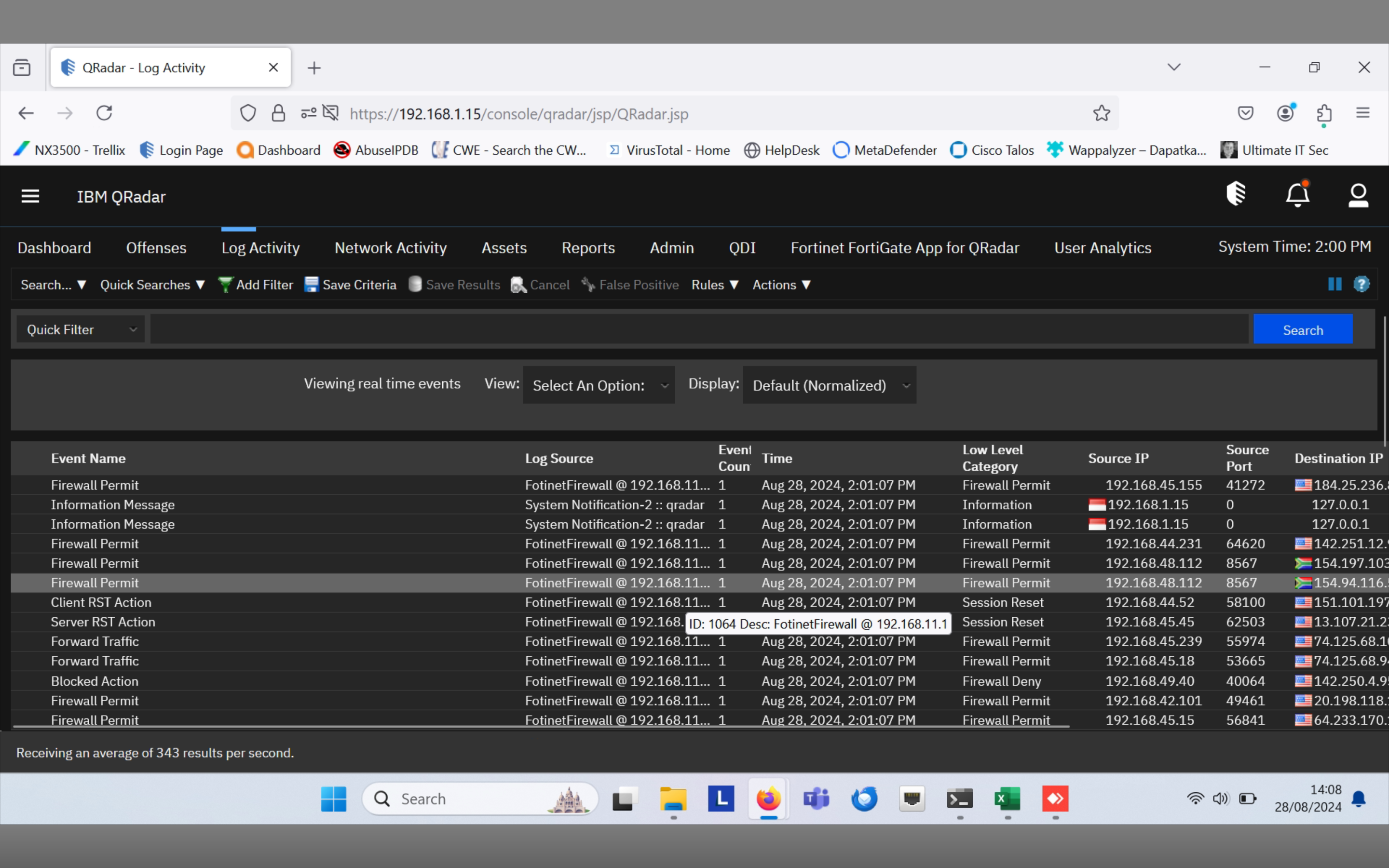Pause real time event streaming

click(1335, 284)
